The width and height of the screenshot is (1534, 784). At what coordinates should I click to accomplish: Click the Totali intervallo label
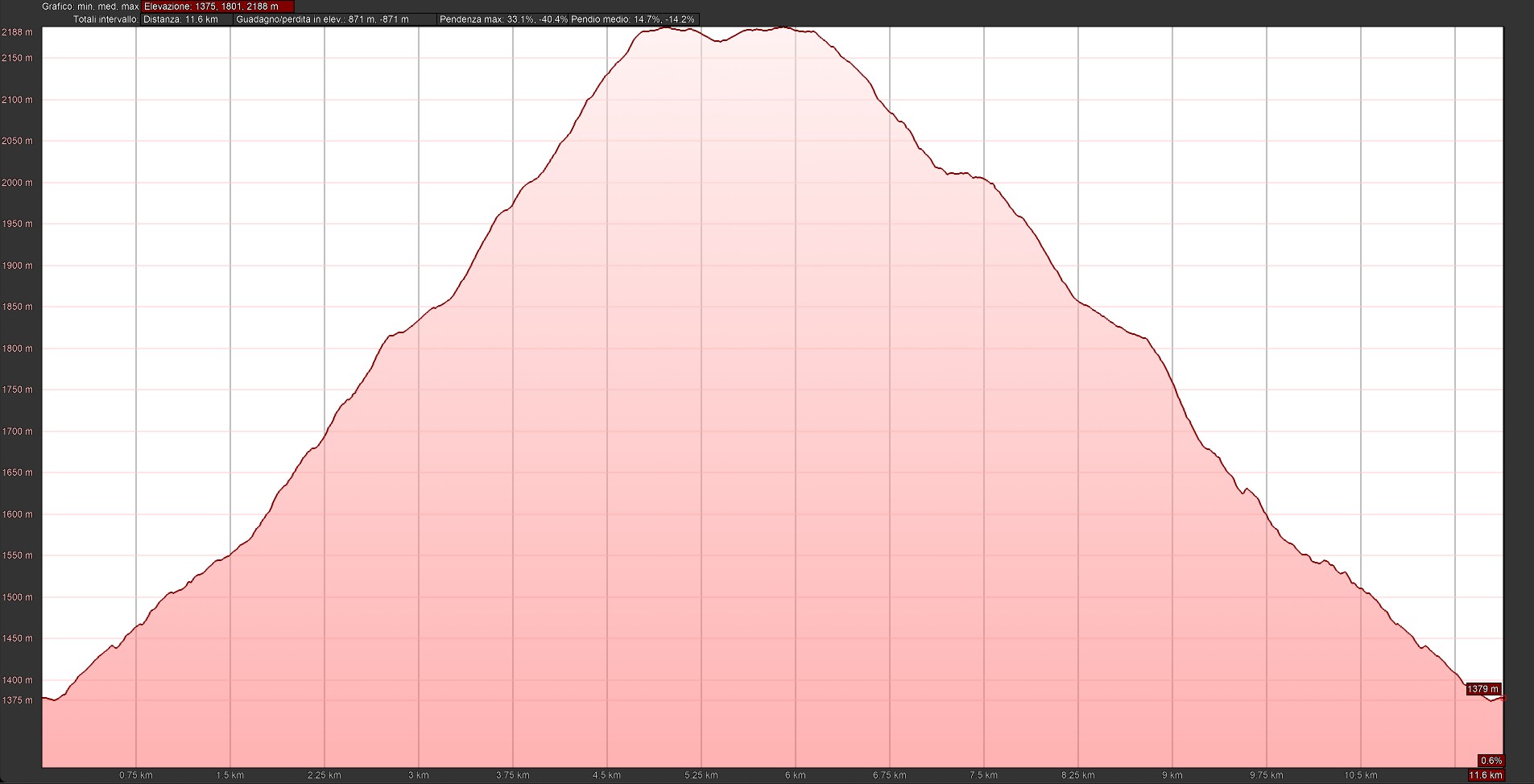coord(105,19)
